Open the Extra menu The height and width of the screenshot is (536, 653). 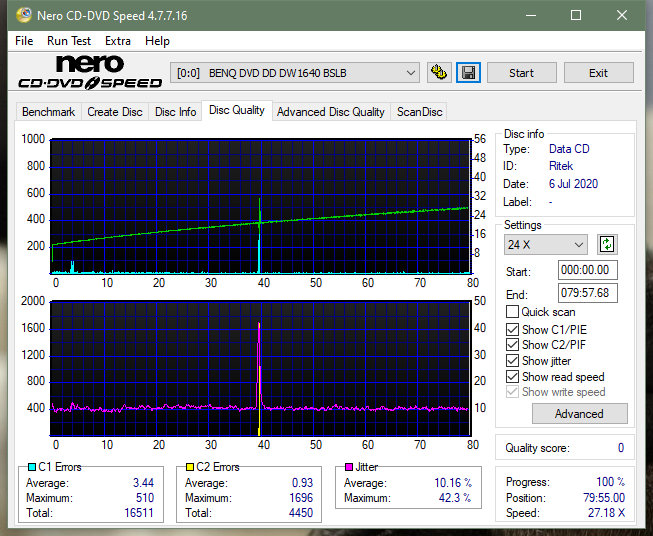[x=118, y=41]
